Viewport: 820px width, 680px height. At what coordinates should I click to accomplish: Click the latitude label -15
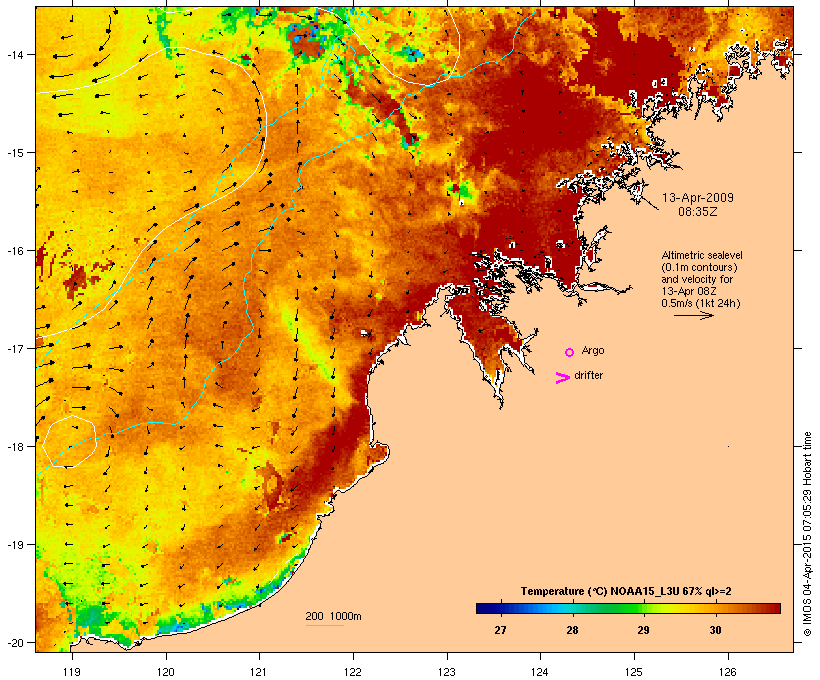click(14, 152)
